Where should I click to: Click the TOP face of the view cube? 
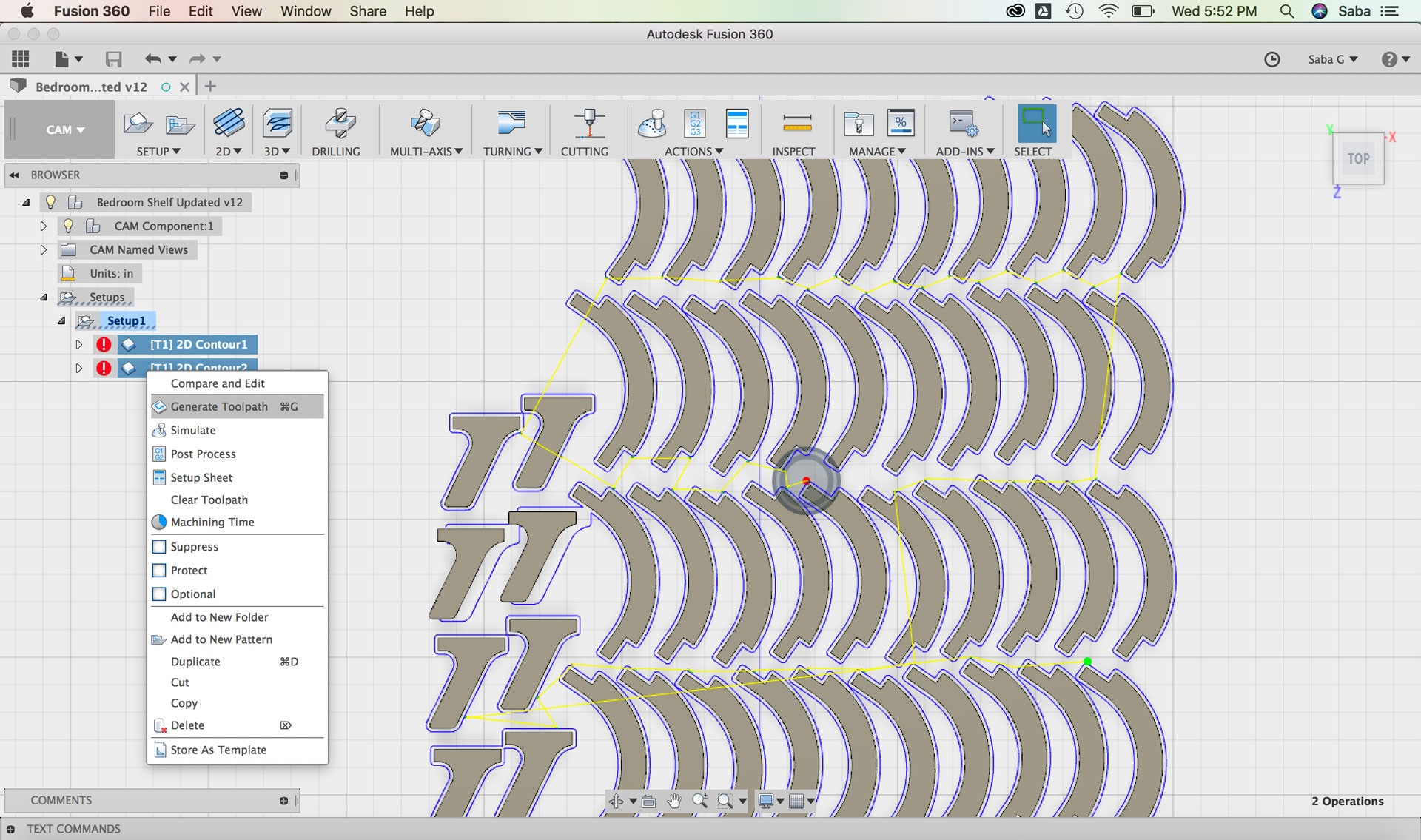(1358, 158)
